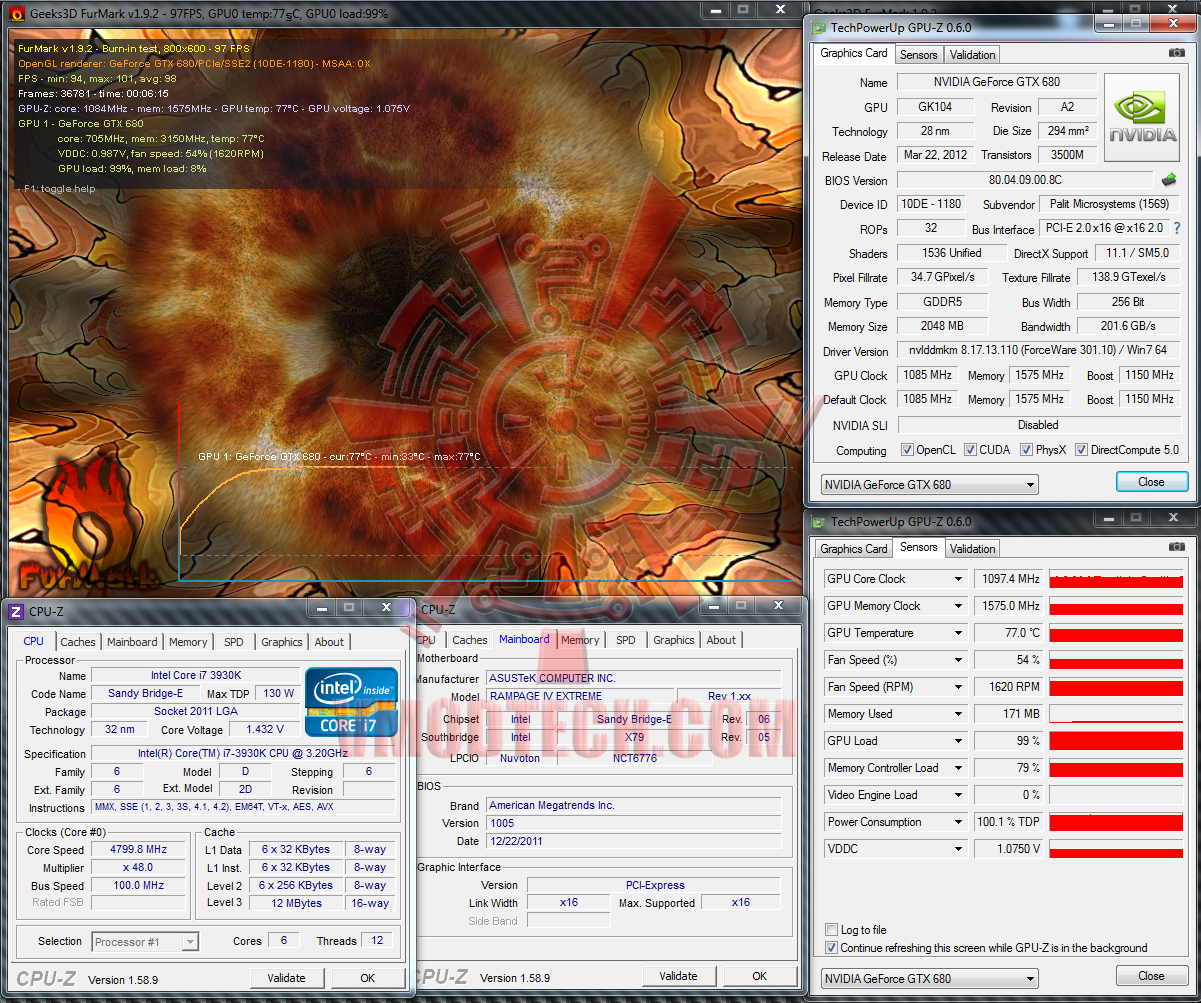Click the GPU-Z Graphics Card window title icon
Screen dimensions: 1201x1003
819,28
